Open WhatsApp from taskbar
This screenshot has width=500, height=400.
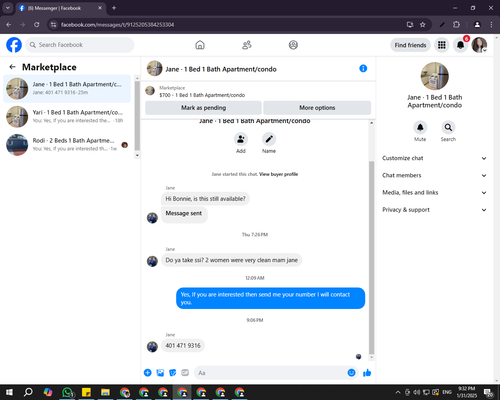(68, 392)
